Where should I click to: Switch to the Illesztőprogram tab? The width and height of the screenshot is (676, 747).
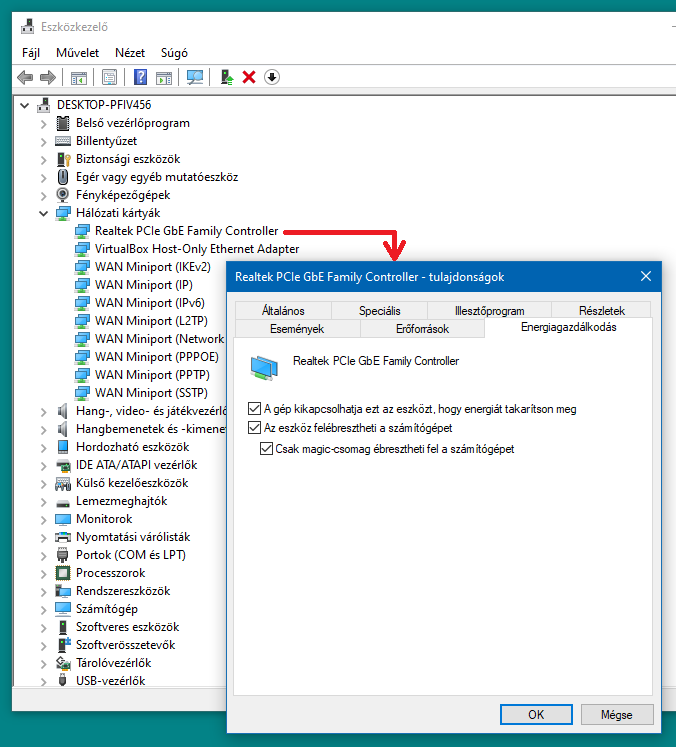coord(489,311)
